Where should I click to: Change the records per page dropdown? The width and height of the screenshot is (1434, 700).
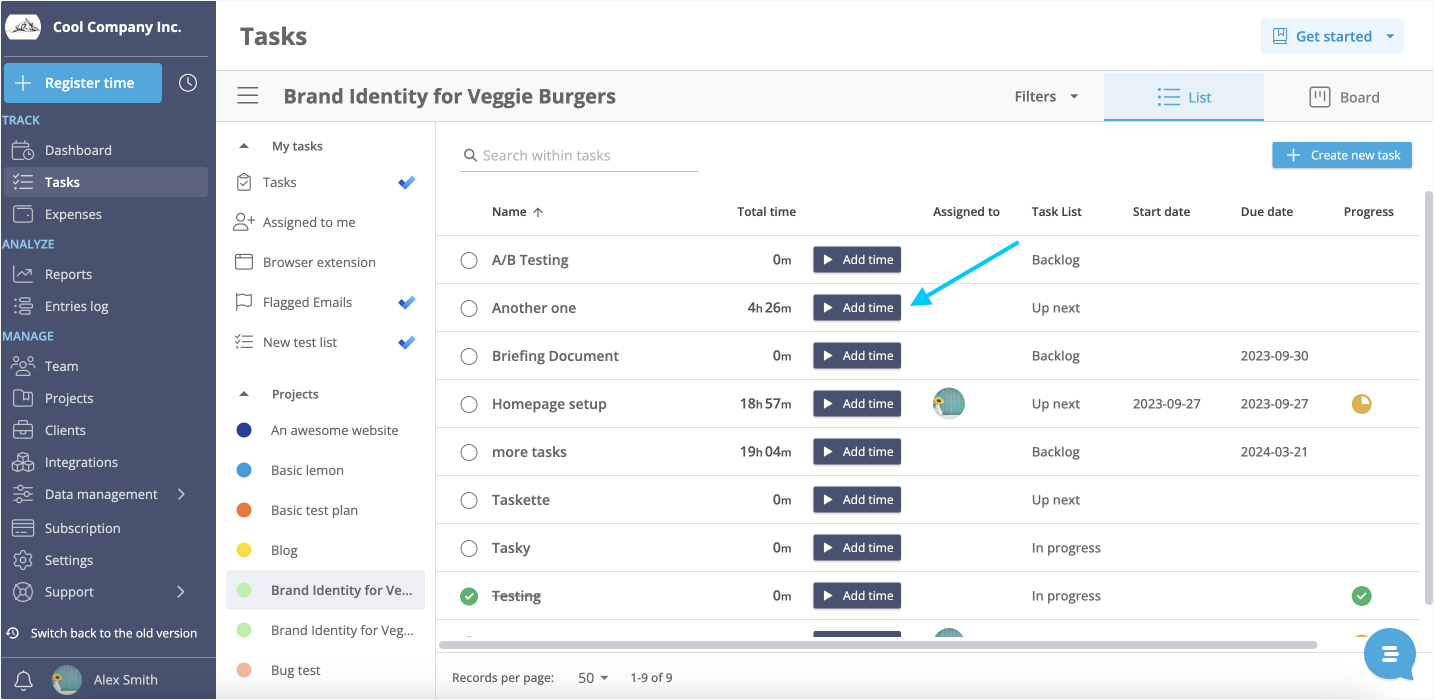[593, 678]
